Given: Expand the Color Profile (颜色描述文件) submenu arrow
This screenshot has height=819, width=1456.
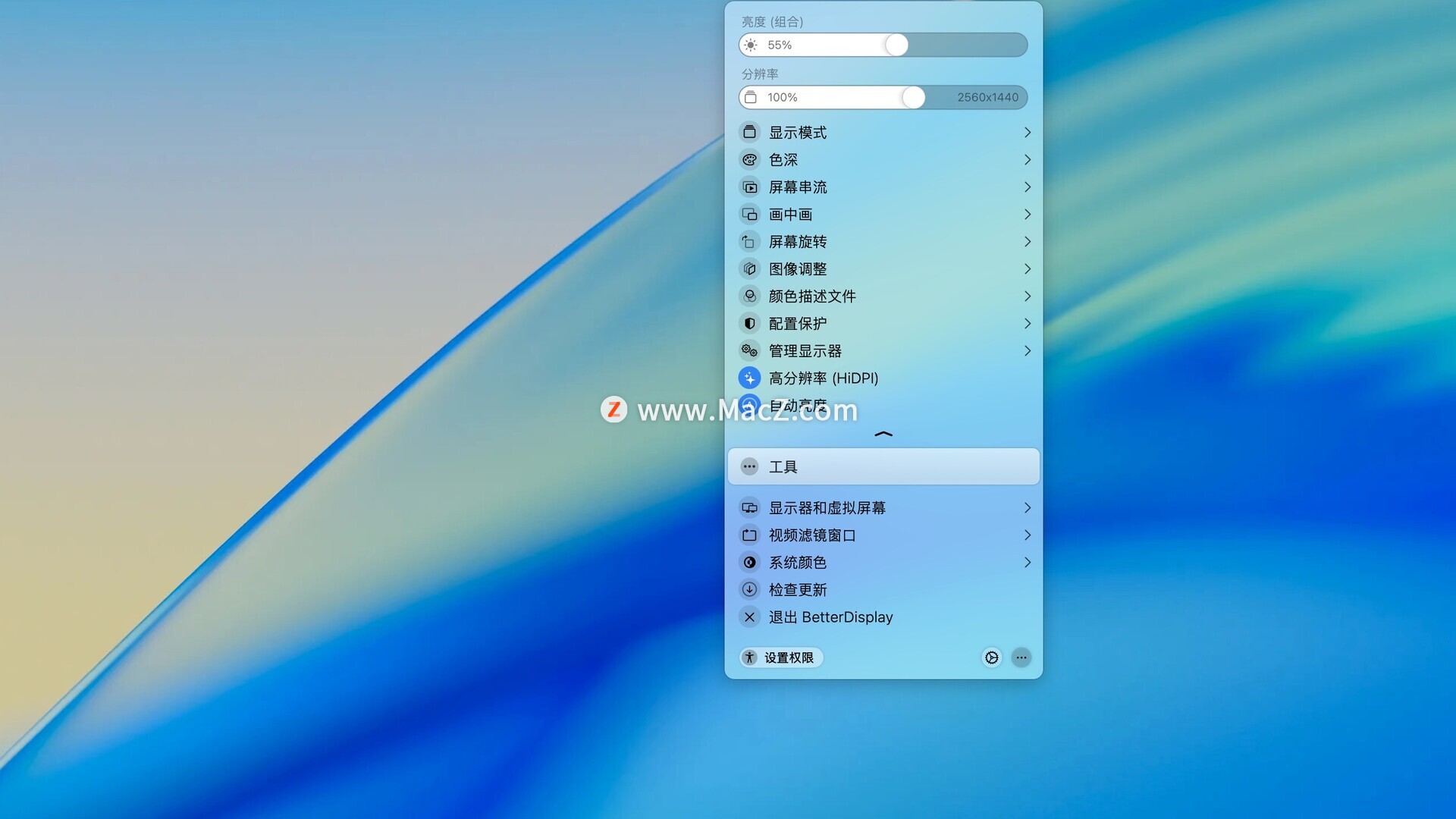Looking at the screenshot, I should [1027, 296].
